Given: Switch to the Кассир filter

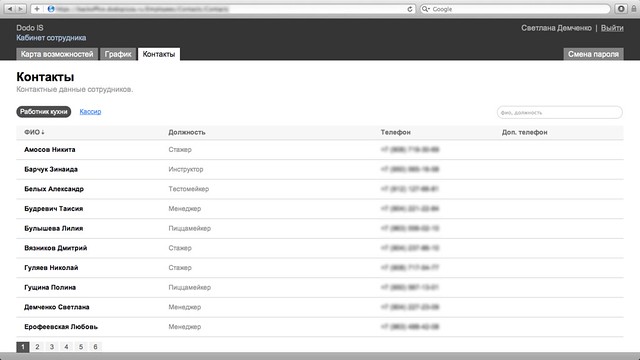Looking at the screenshot, I should coord(90,111).
